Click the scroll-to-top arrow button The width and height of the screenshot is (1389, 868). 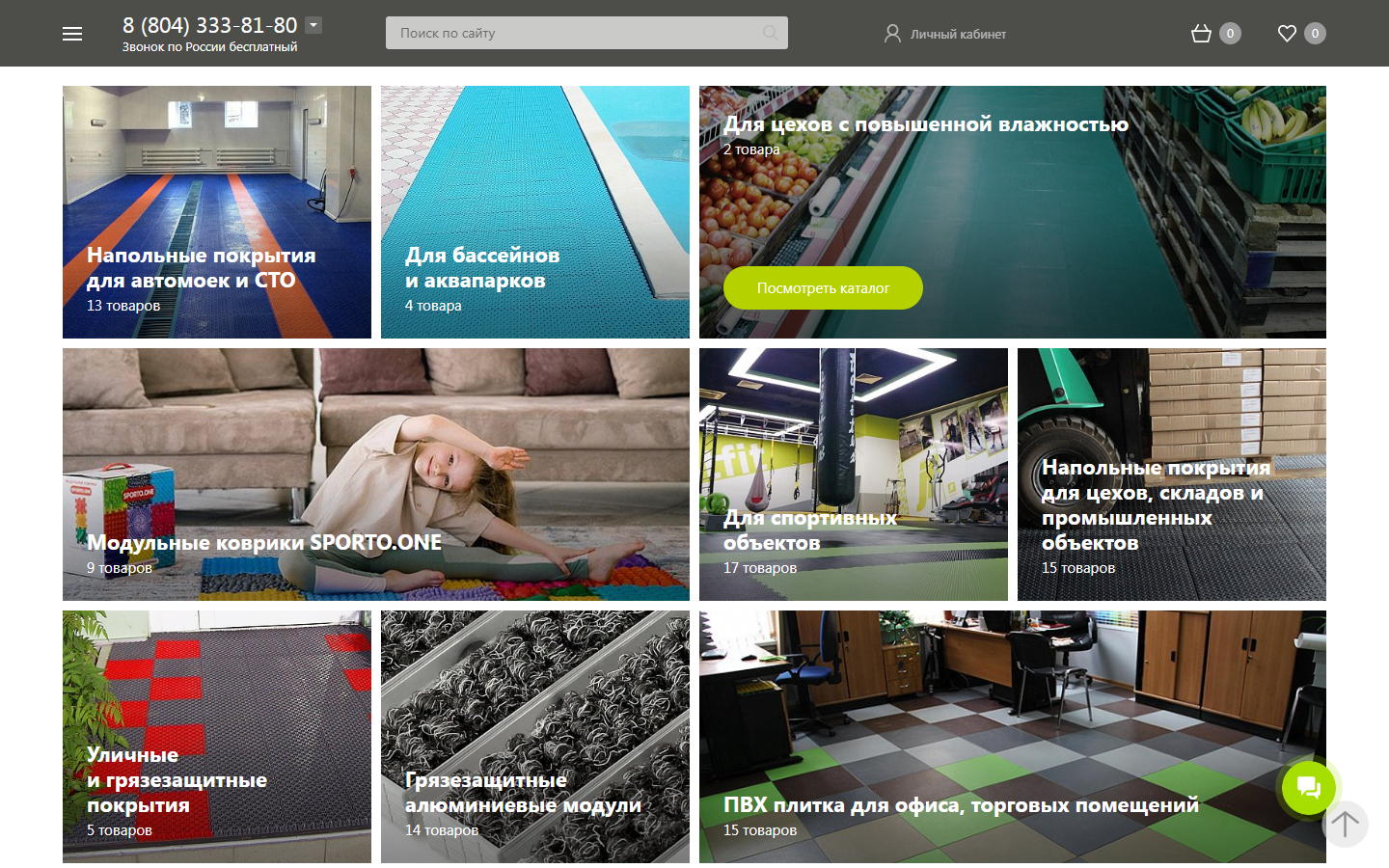(1346, 824)
